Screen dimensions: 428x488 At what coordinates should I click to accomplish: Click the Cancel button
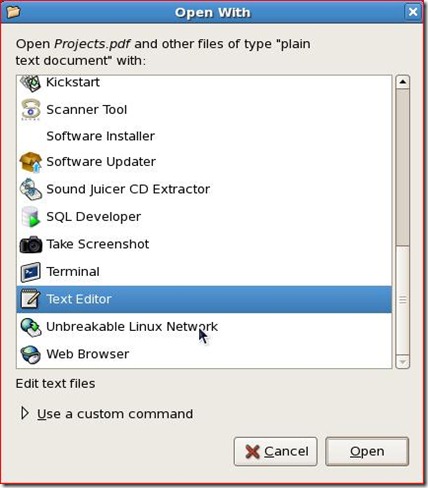pos(275,451)
